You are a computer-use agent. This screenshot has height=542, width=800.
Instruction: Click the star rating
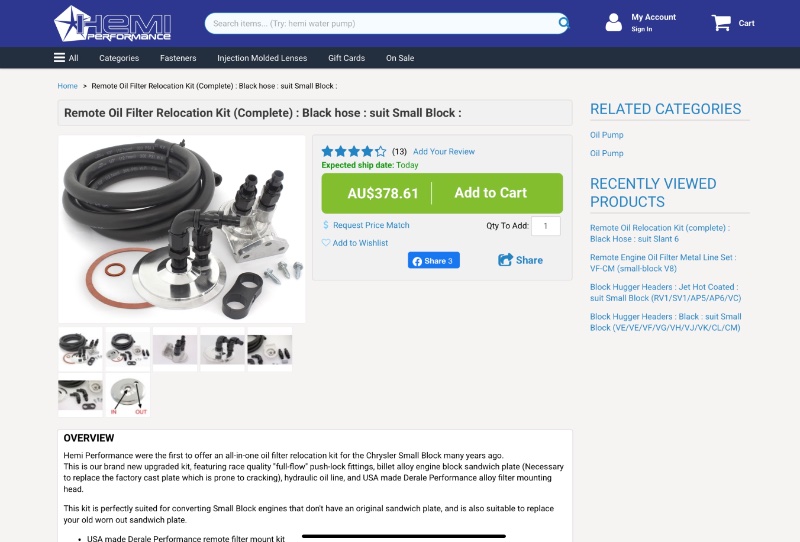point(354,151)
